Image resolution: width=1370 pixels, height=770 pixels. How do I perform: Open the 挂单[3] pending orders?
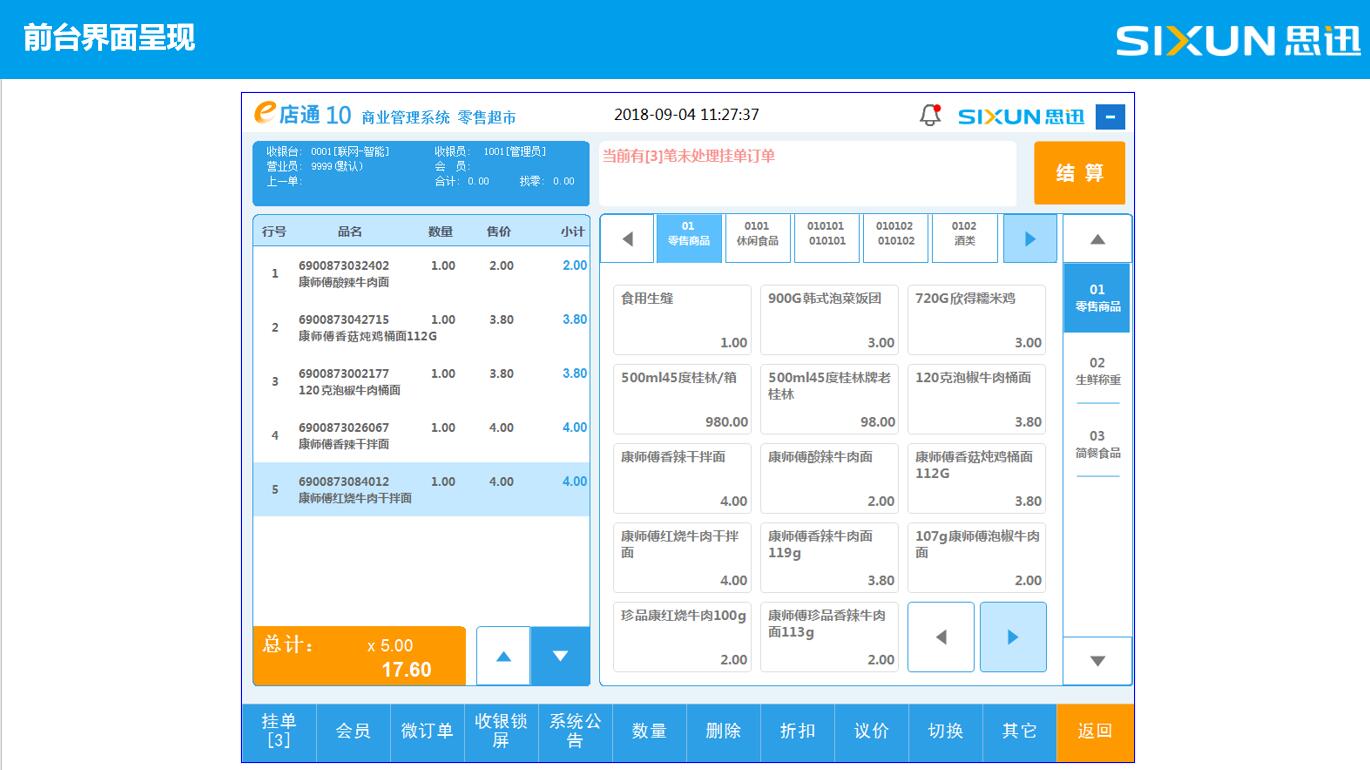[279, 731]
